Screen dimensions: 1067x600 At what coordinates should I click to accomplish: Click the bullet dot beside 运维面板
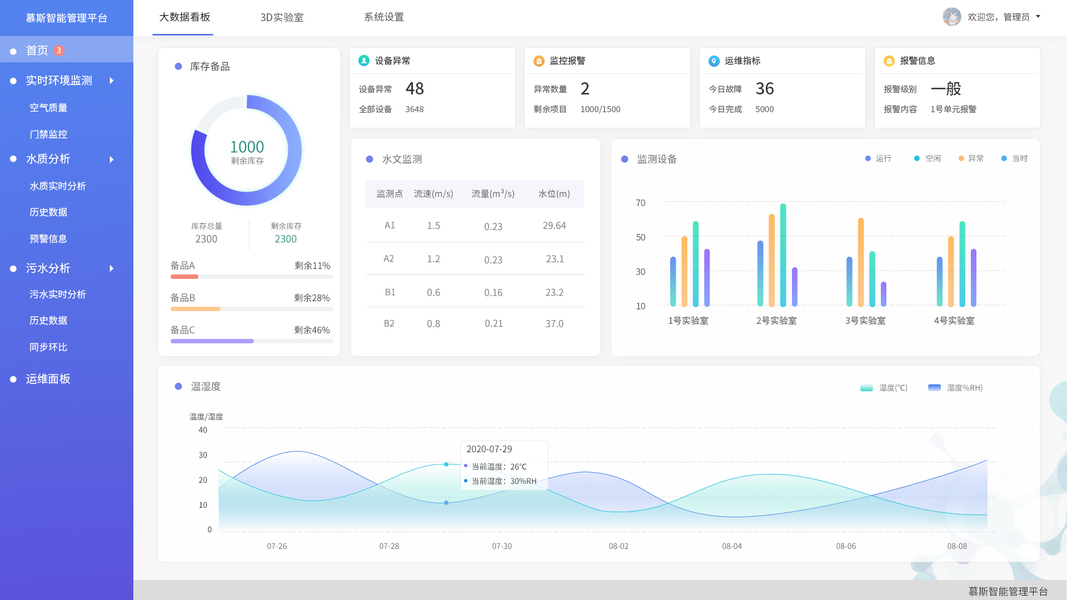click(x=13, y=380)
